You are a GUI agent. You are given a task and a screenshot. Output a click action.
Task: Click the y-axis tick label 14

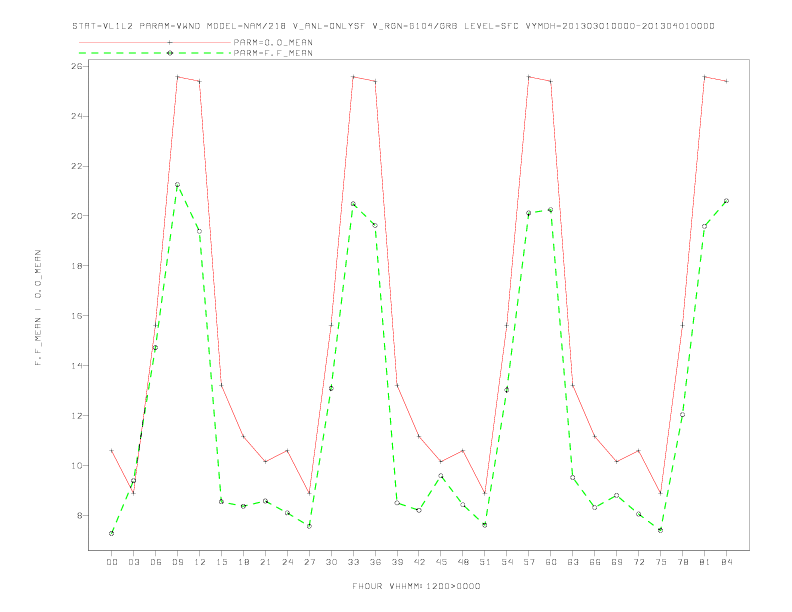pos(77,366)
